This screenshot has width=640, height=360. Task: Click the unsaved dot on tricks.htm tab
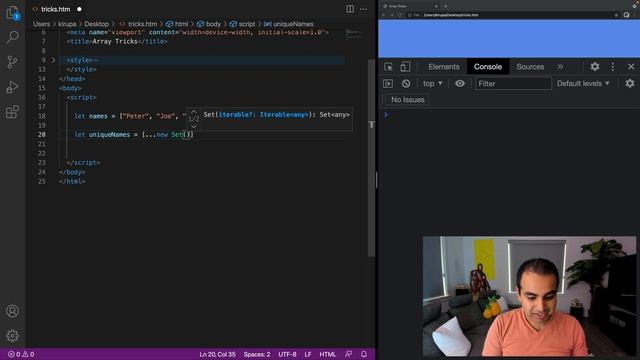pyautogui.click(x=79, y=9)
